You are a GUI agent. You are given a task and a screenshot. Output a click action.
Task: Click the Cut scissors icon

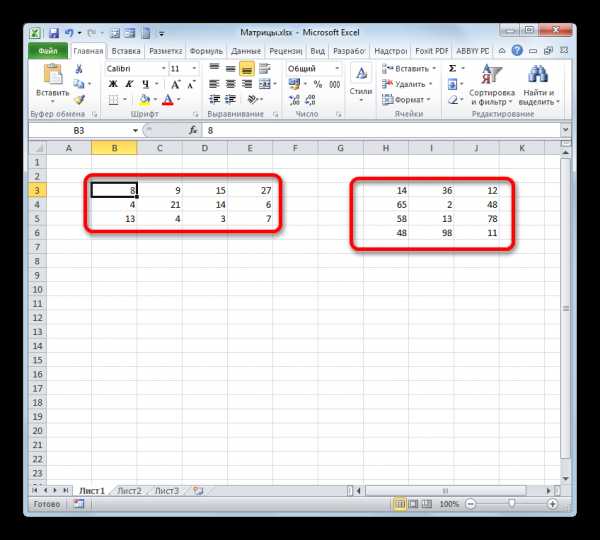coord(79,69)
